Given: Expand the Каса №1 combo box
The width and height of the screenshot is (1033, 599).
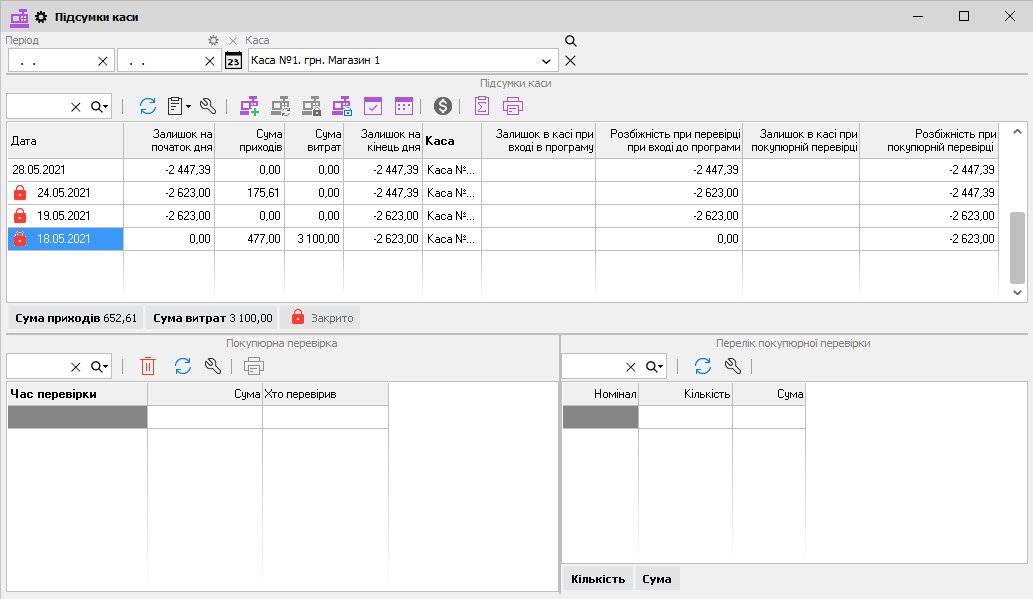Looking at the screenshot, I should [x=546, y=61].
